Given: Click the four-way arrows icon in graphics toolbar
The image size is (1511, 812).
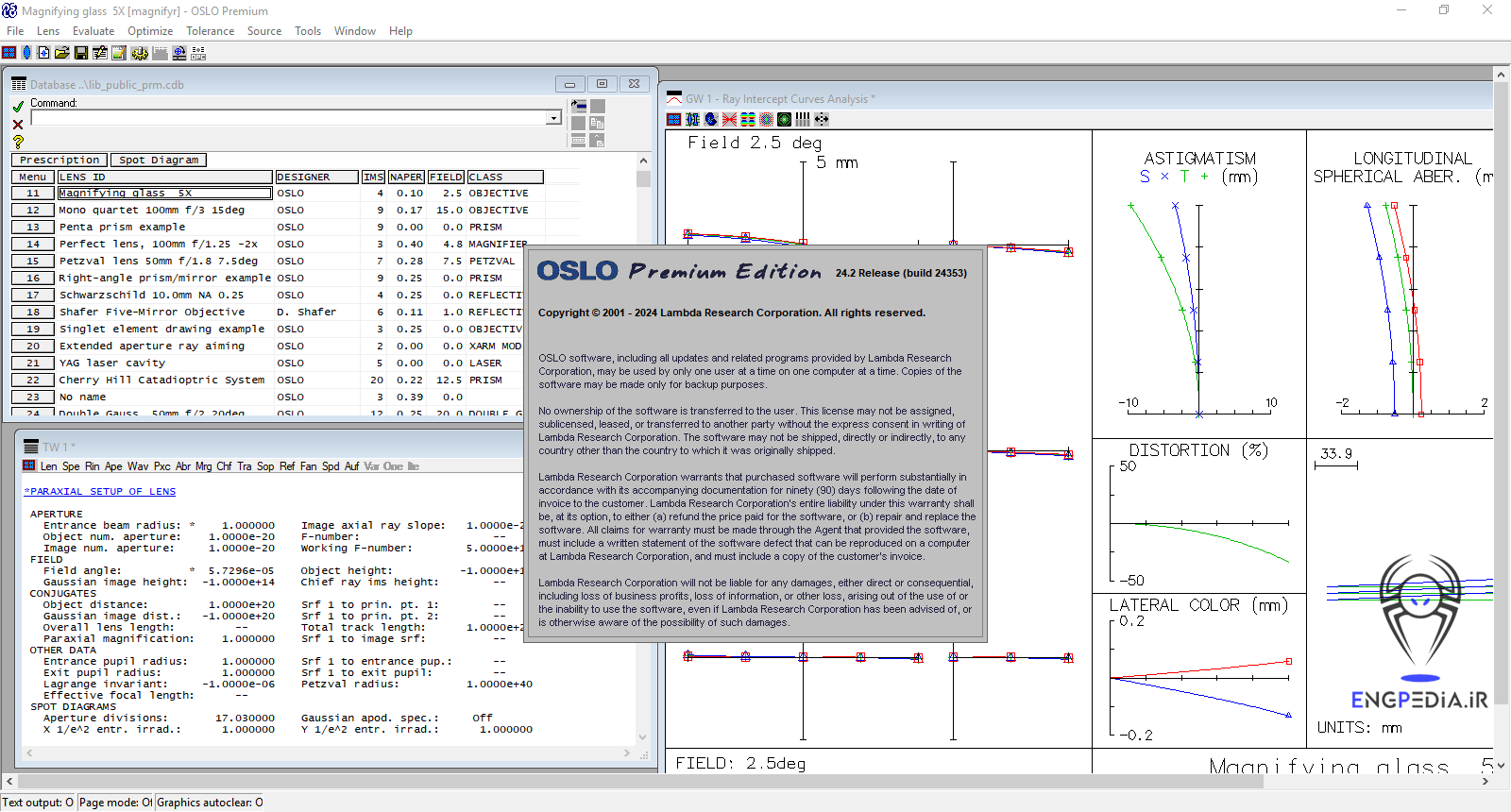Looking at the screenshot, I should [822, 119].
